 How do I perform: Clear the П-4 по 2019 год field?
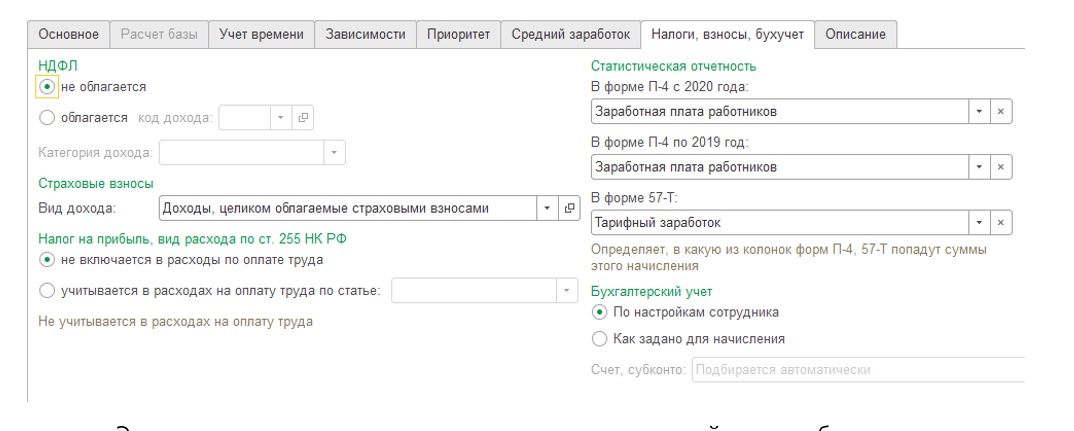tap(1001, 167)
